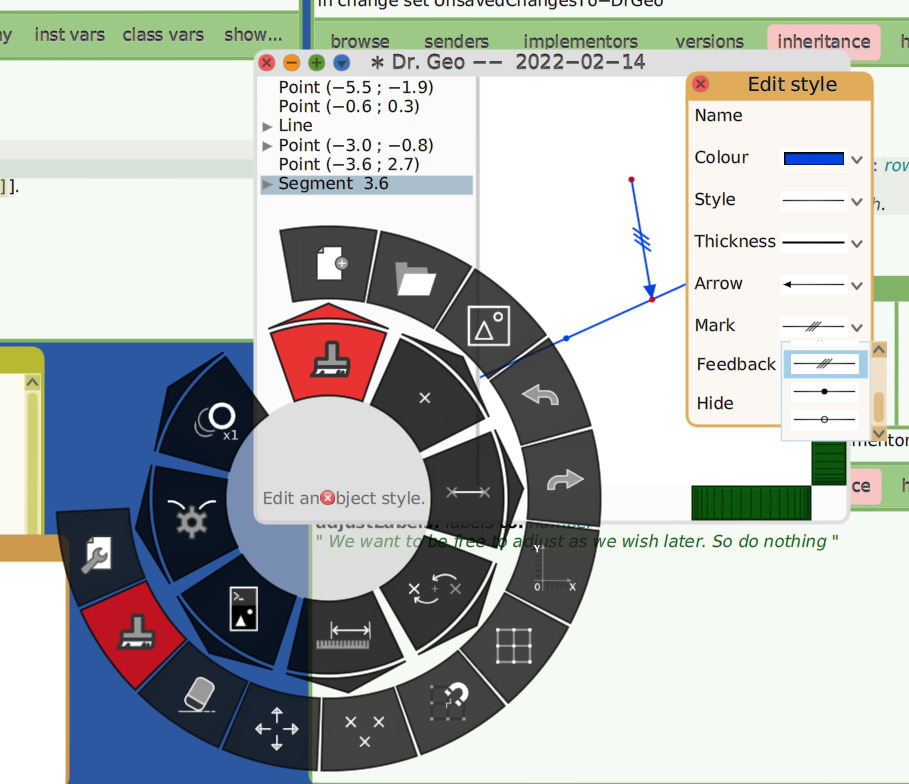This screenshot has height=784, width=909.
Task: Choose the triple-slash mark option
Action: coord(824,364)
